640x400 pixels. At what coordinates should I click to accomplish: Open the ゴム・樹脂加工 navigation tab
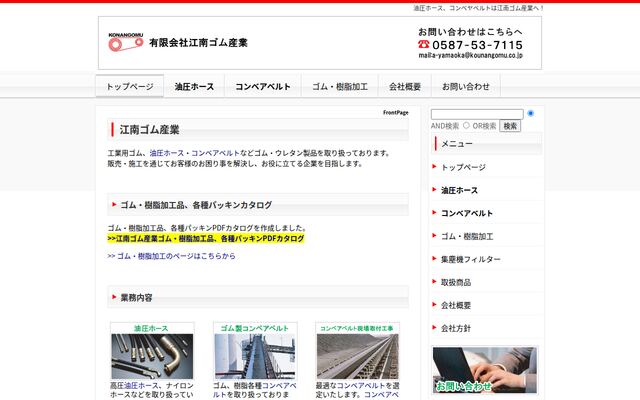(340, 86)
